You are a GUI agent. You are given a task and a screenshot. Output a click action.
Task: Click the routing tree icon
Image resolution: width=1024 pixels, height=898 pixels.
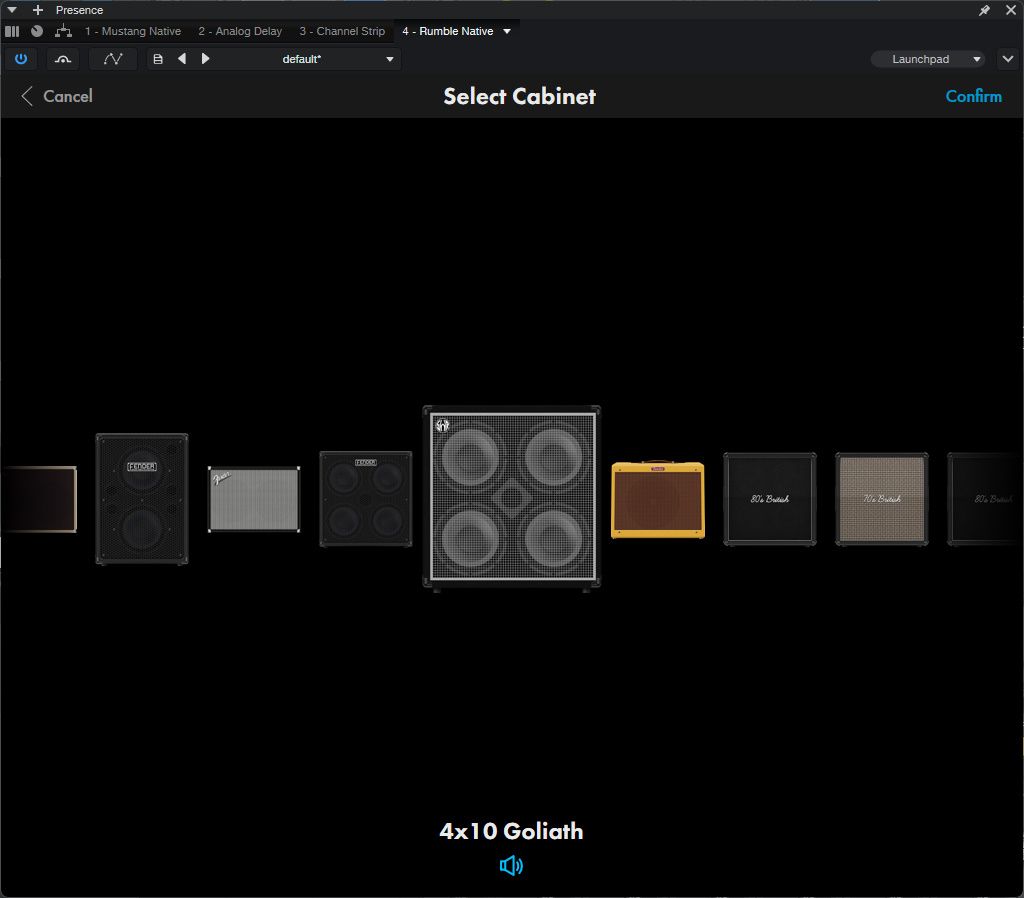(63, 31)
